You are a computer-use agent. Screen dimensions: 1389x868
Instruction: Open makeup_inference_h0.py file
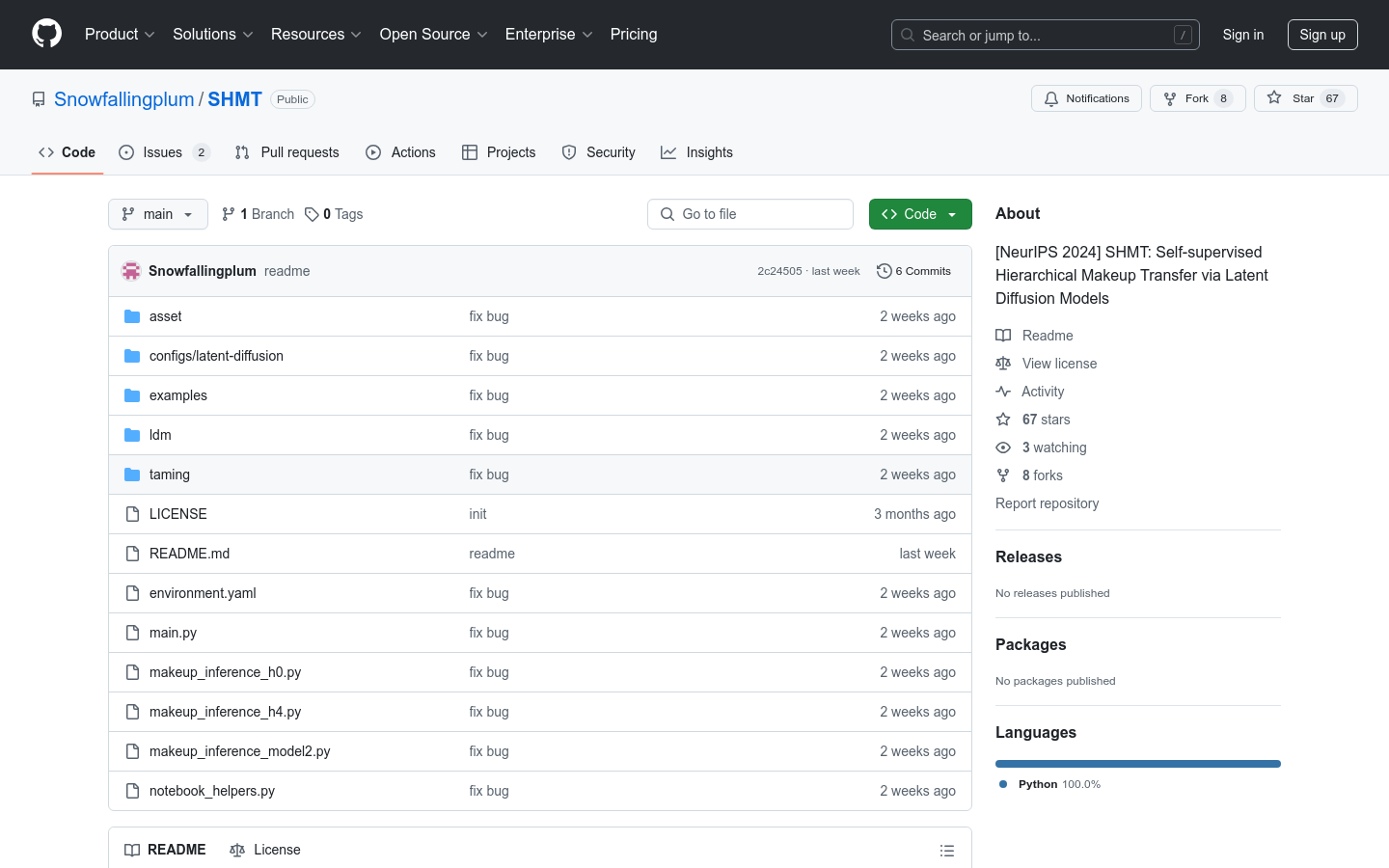[x=225, y=672]
